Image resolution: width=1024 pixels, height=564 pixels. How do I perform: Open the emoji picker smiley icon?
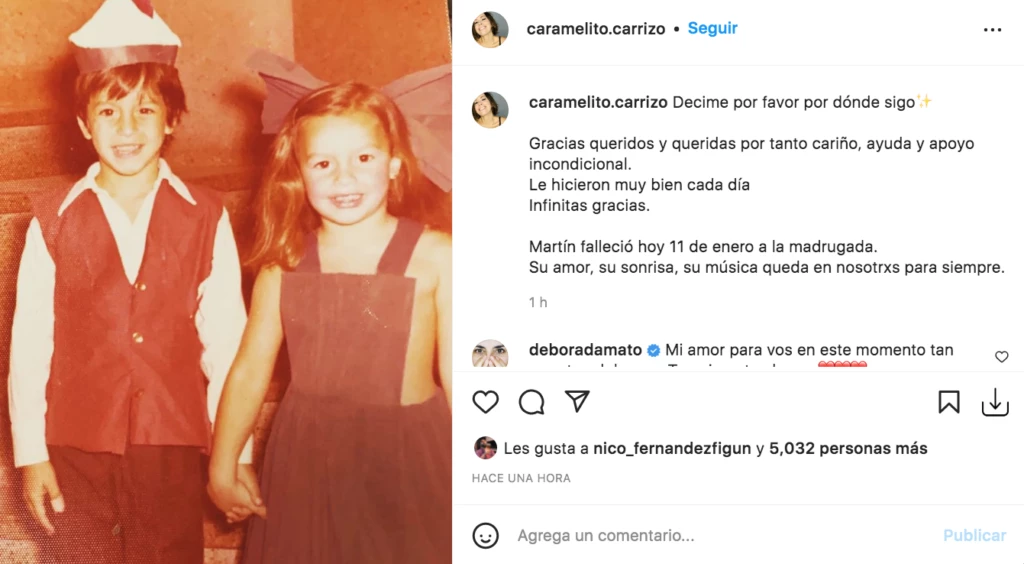485,535
